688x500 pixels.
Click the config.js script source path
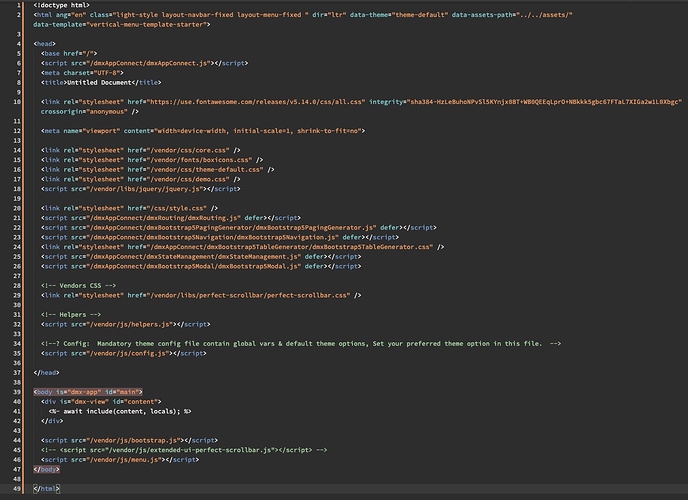point(129,353)
